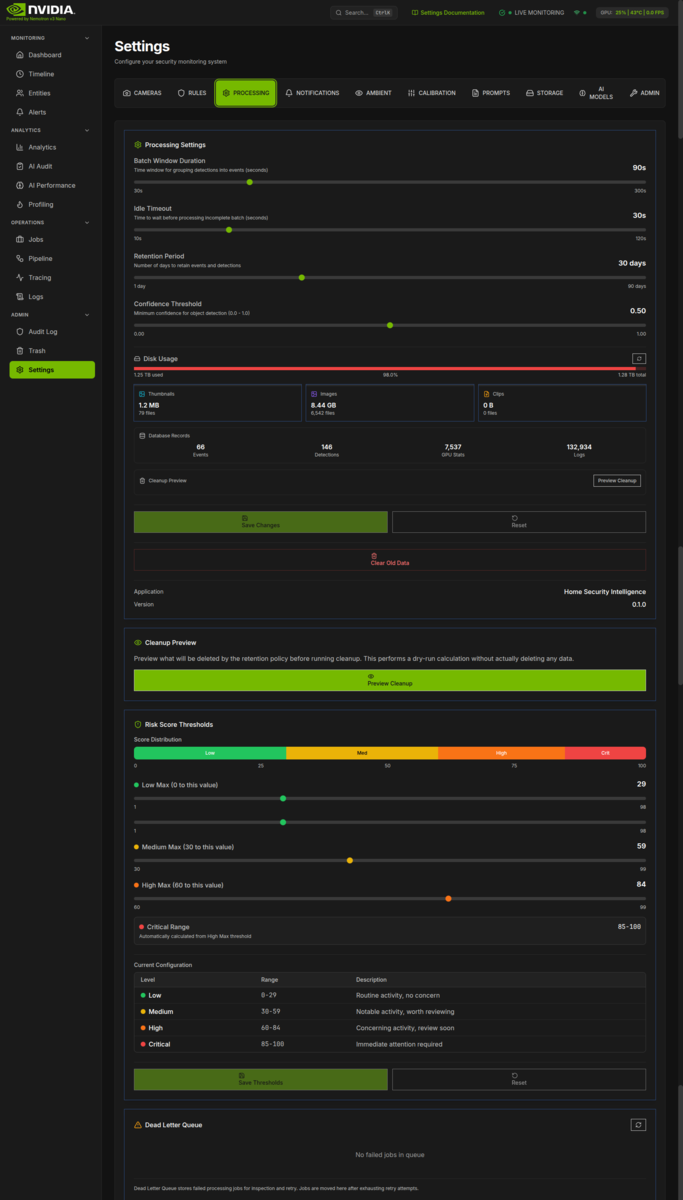683x1200 pixels.
Task: Switch to the Notifications tab
Action: tap(312, 93)
